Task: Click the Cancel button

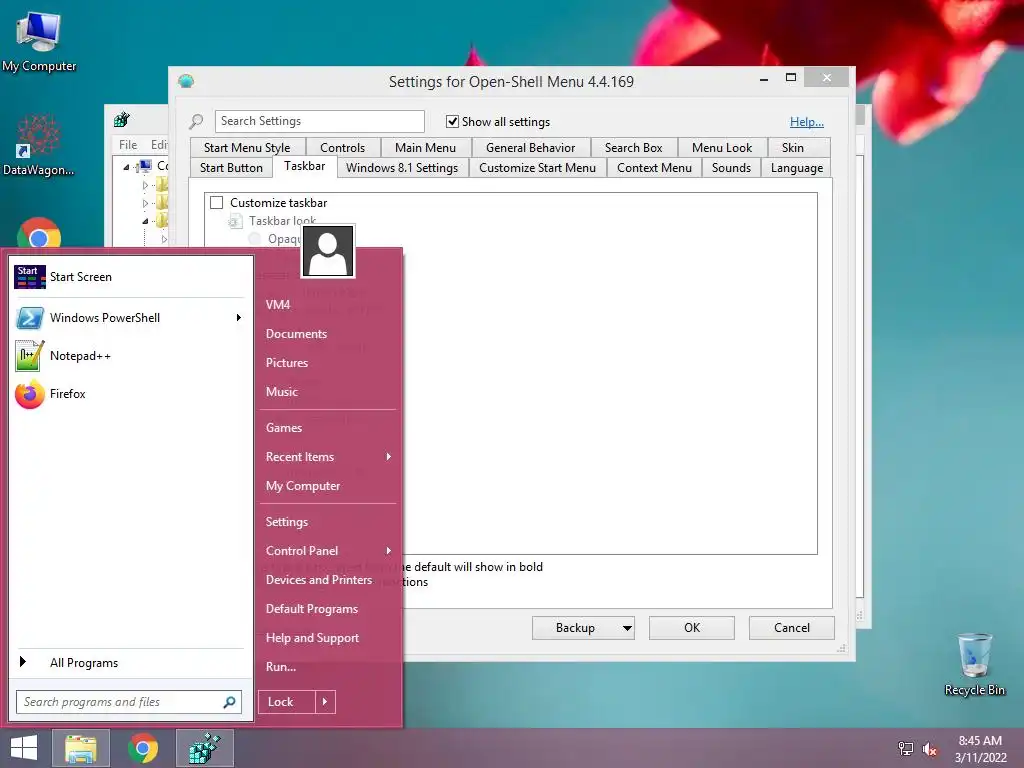Action: [792, 628]
